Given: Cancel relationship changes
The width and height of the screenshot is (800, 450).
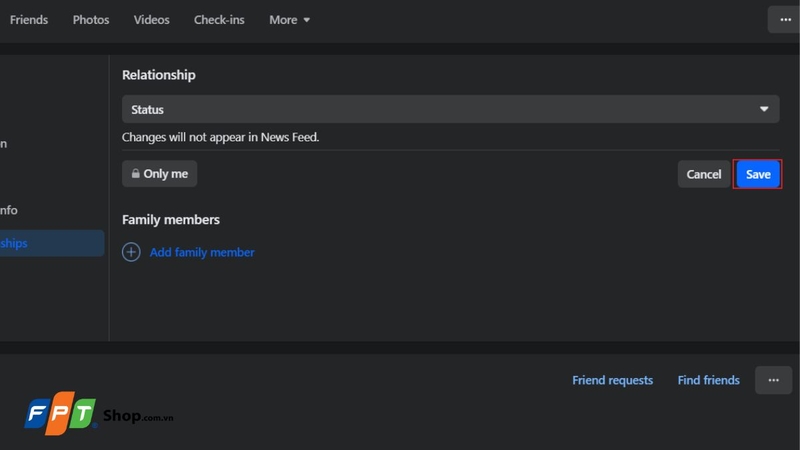Looking at the screenshot, I should click(704, 174).
